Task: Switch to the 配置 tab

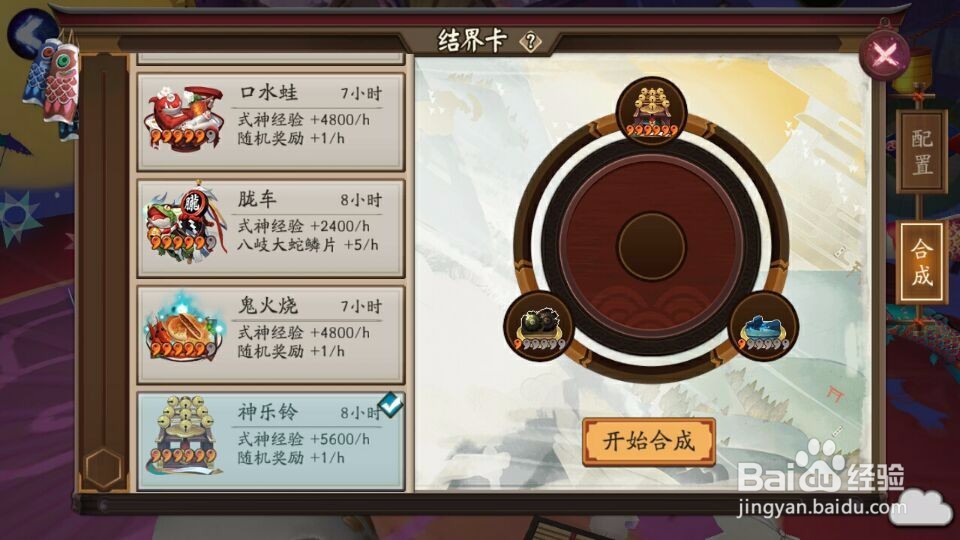Action: 921,152
